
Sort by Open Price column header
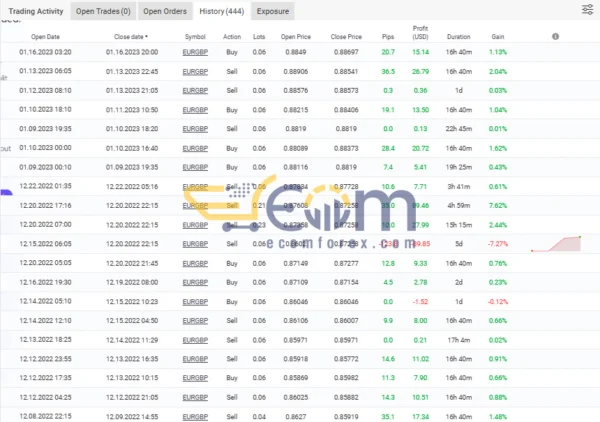(296, 37)
